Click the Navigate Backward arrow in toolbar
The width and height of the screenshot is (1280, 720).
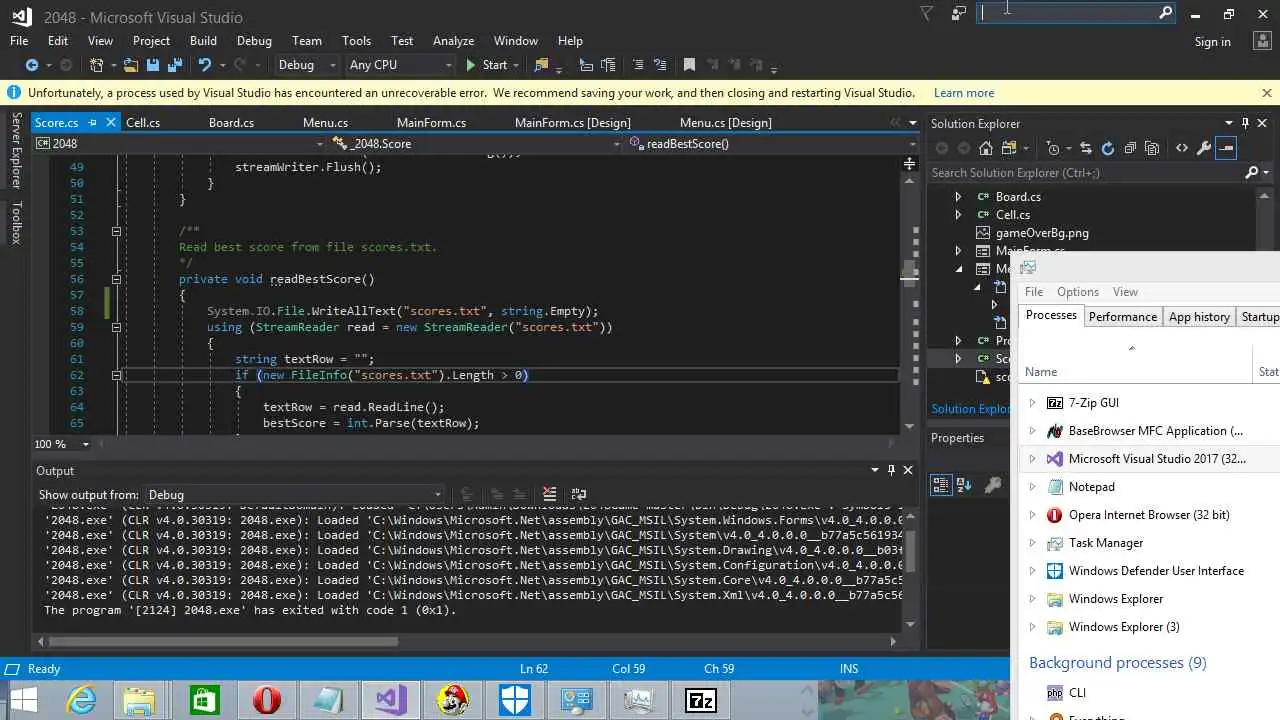tap(32, 65)
